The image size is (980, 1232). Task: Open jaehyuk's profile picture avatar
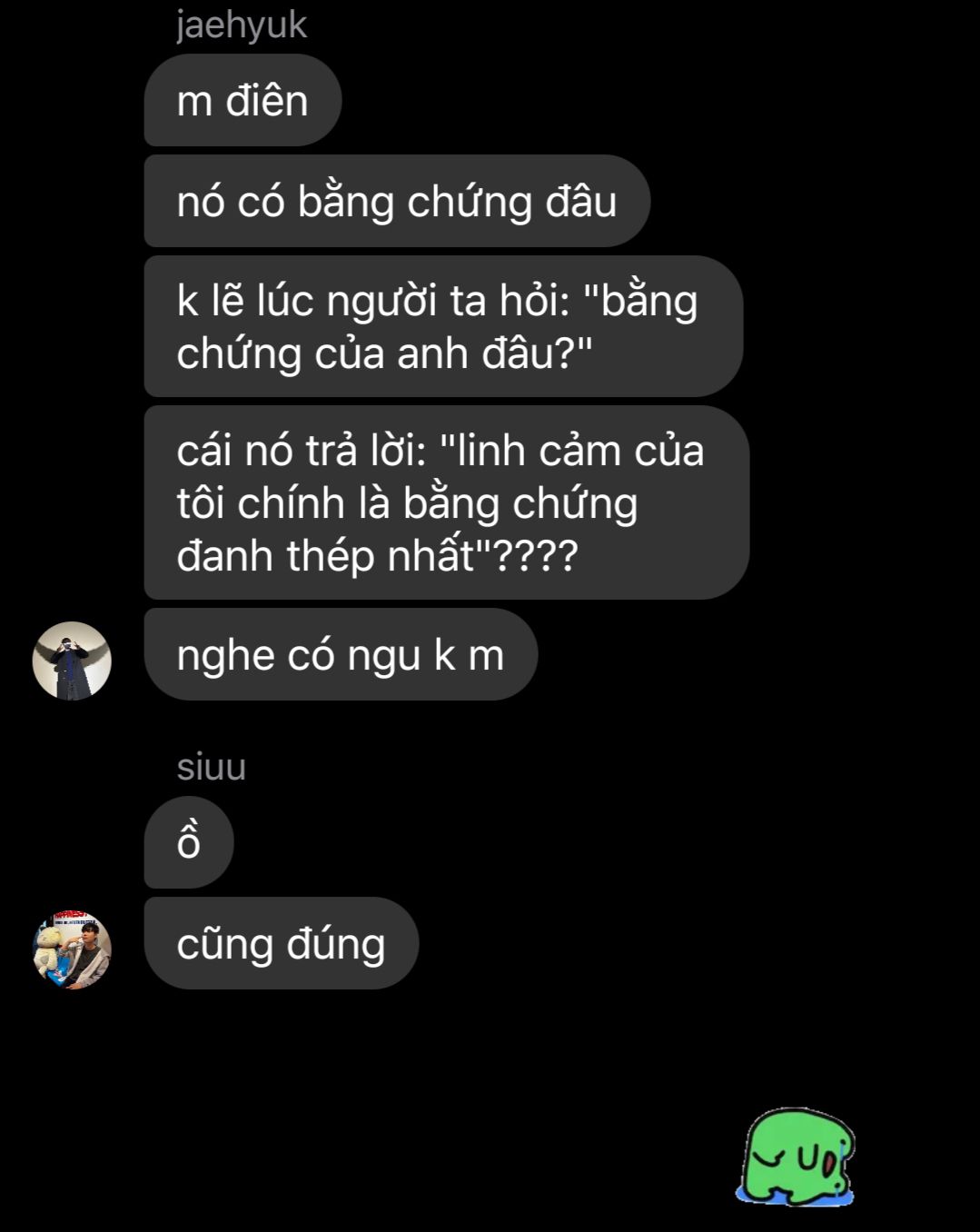(72, 661)
